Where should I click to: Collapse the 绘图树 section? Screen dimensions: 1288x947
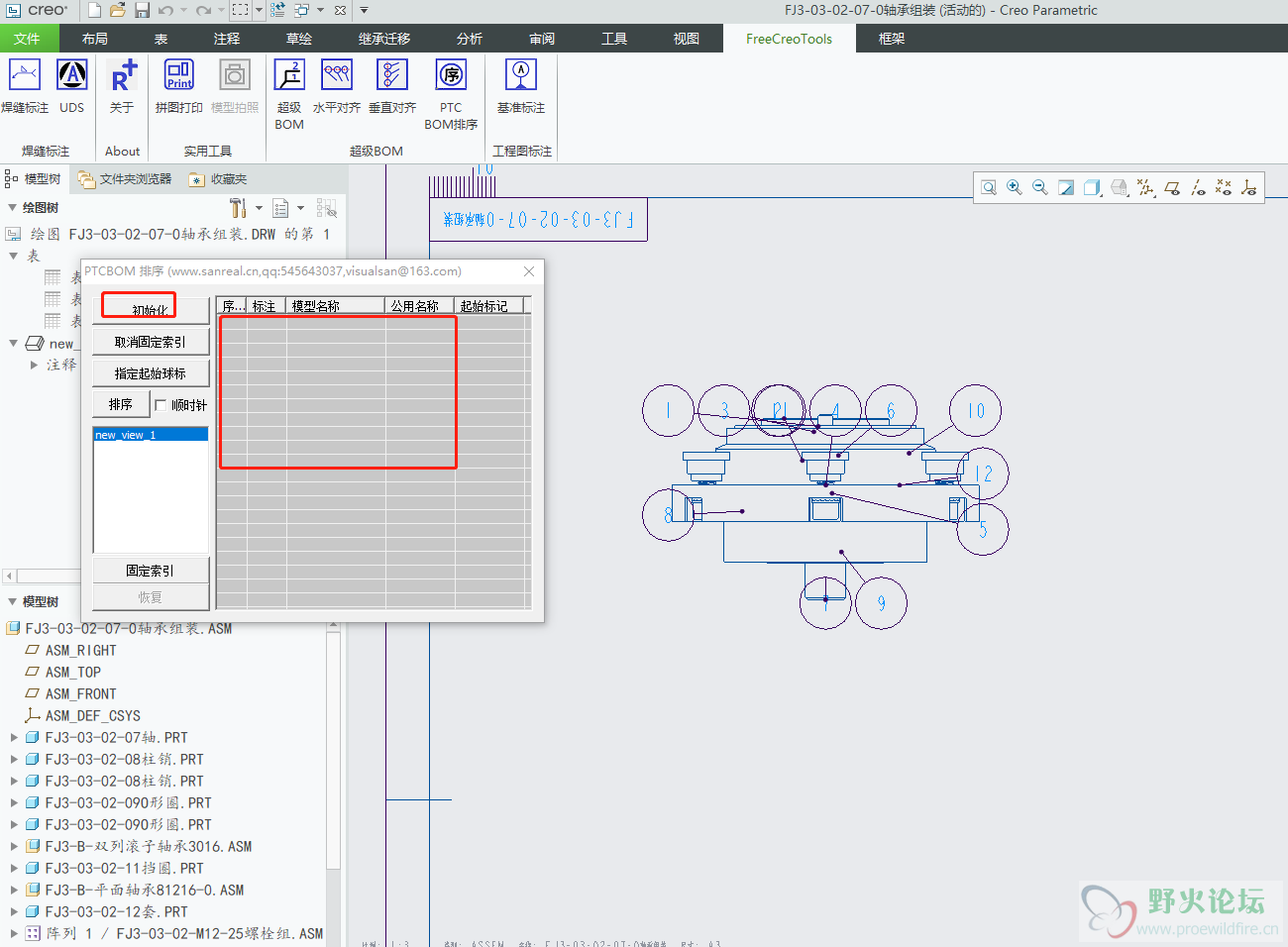pyautogui.click(x=13, y=208)
